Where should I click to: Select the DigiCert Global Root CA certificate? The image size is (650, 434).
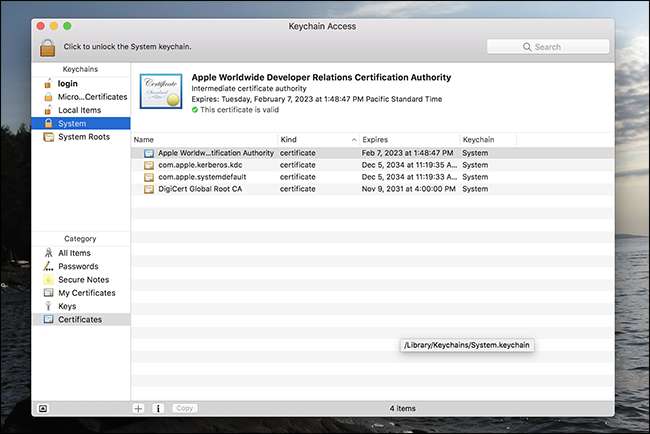[200, 188]
